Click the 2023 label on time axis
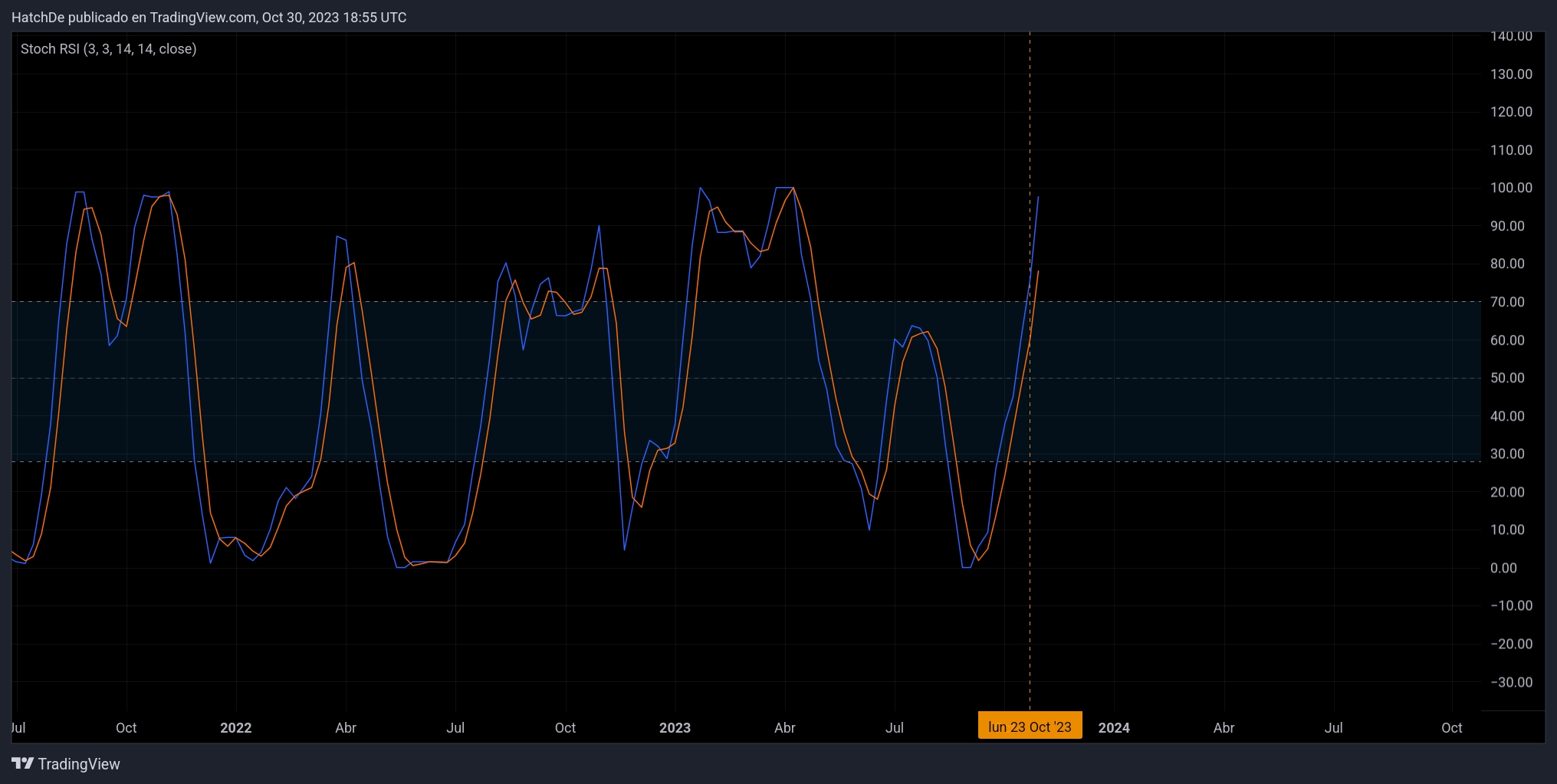The image size is (1557, 784). point(675,727)
